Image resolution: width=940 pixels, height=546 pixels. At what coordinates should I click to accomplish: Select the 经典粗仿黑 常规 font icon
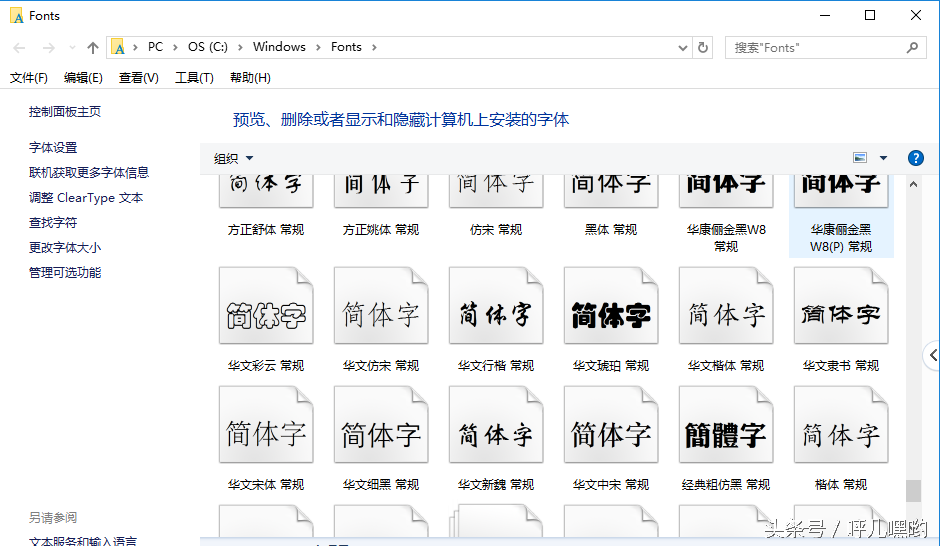(726, 424)
